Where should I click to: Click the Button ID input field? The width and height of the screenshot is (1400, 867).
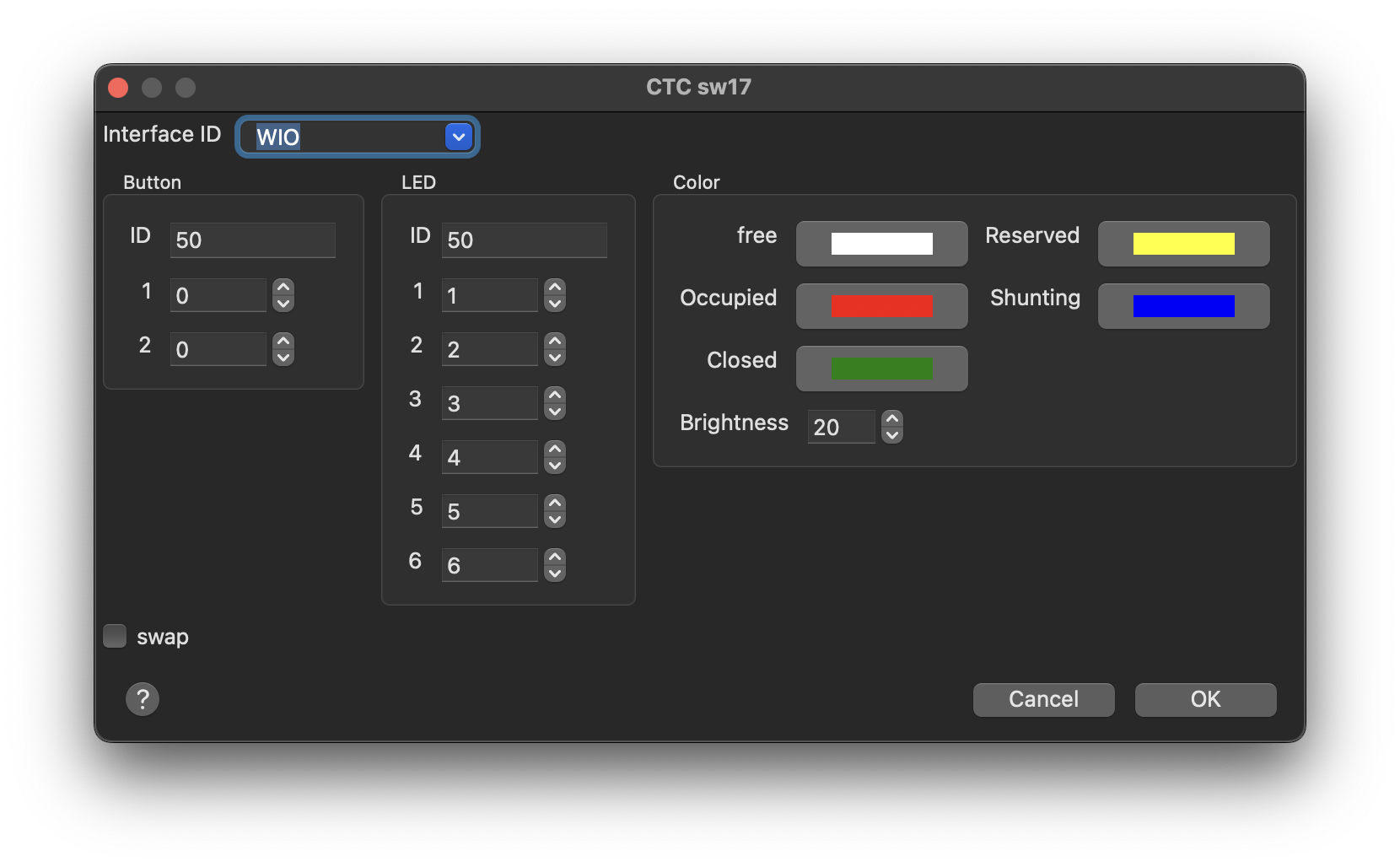click(252, 240)
